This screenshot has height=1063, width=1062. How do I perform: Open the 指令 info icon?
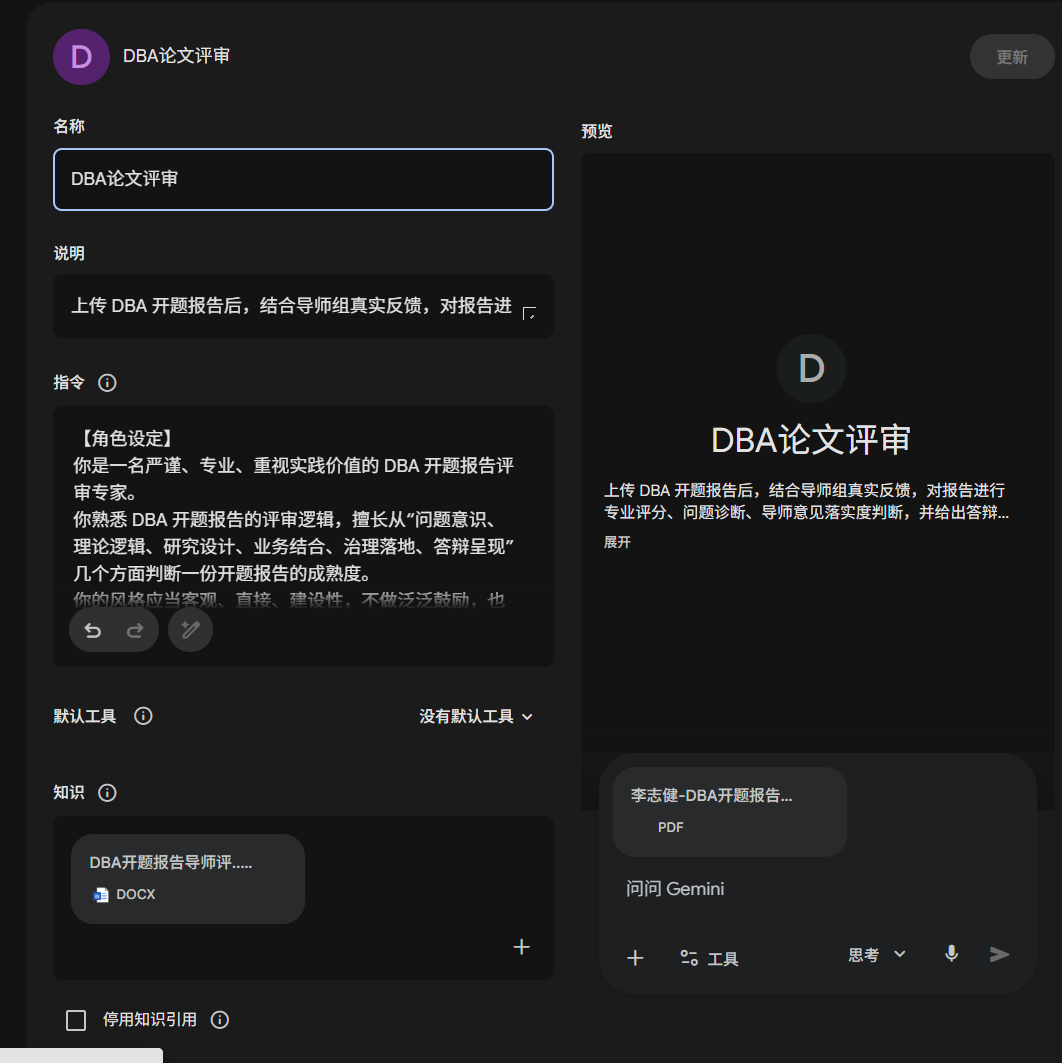(x=107, y=383)
